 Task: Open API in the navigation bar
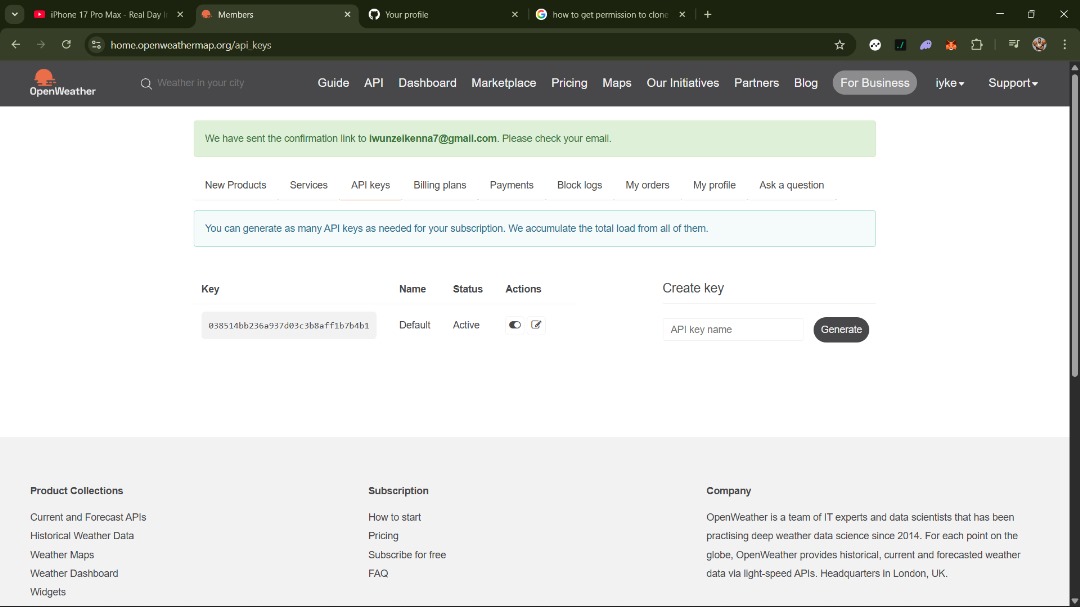pyautogui.click(x=373, y=83)
